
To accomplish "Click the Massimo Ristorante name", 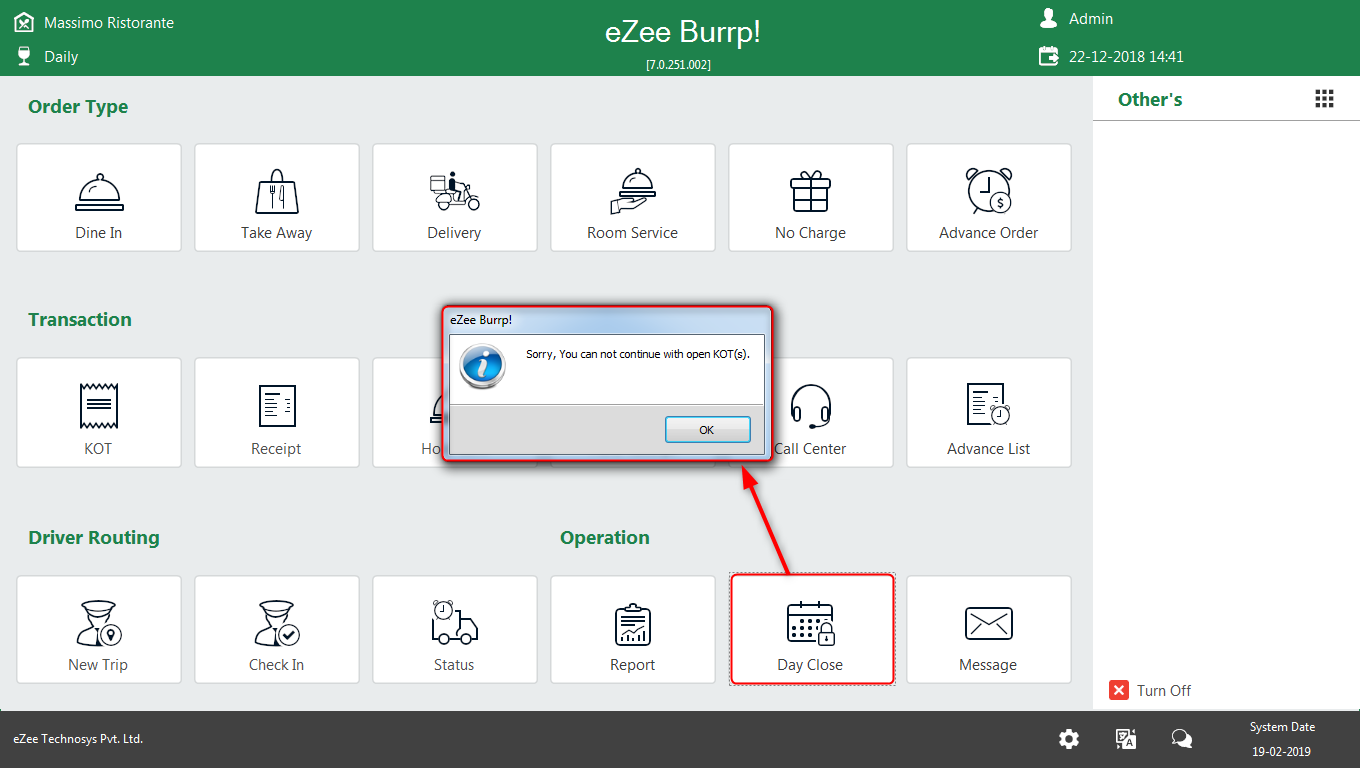I will tap(109, 22).
